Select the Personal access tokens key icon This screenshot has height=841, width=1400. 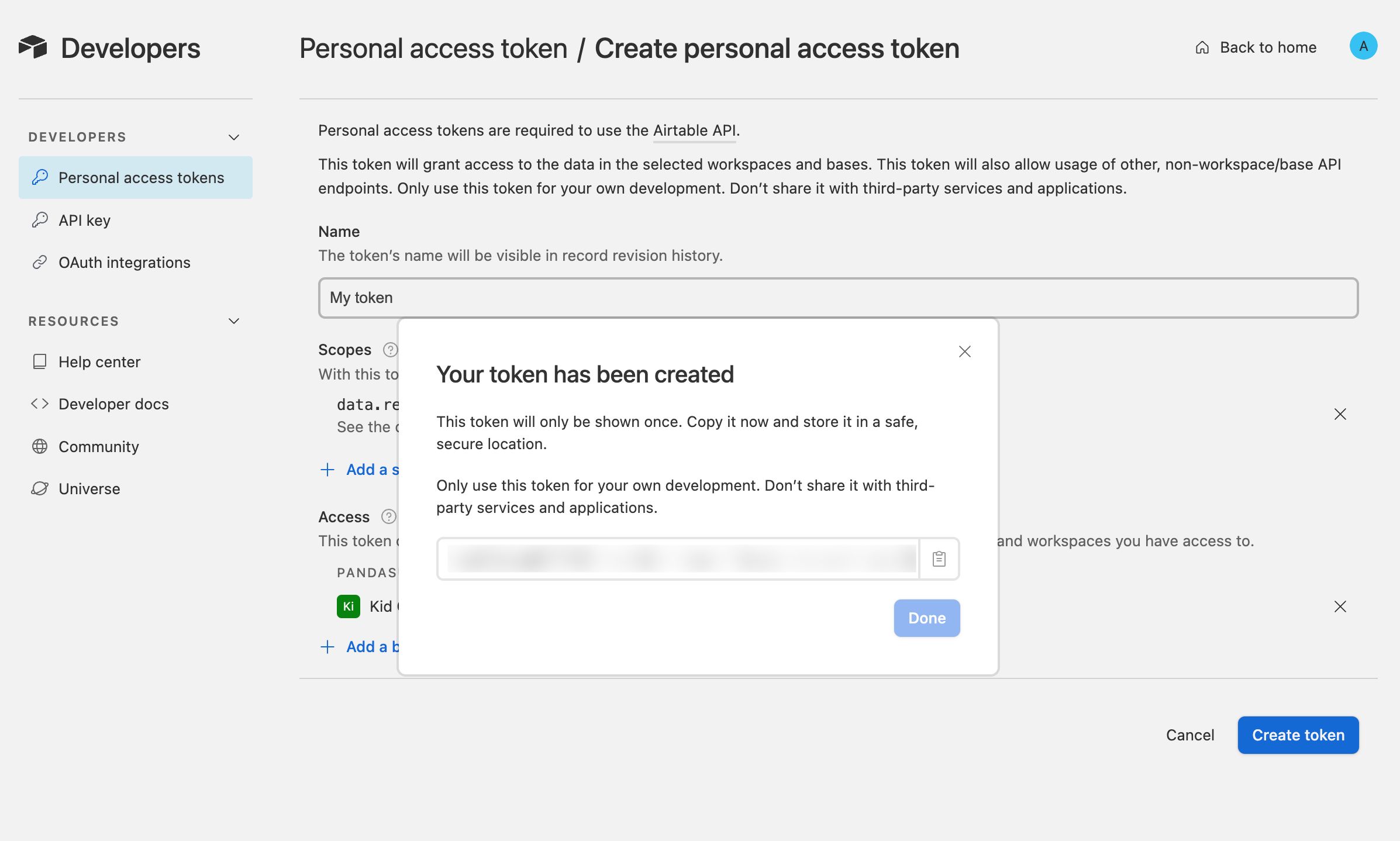tap(40, 177)
